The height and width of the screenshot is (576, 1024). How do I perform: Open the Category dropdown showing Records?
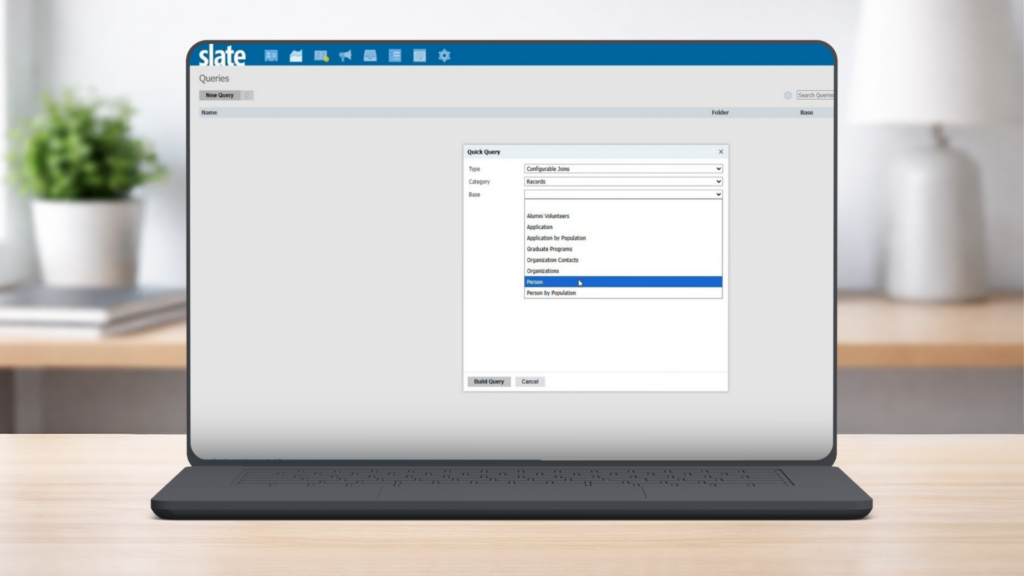(x=623, y=182)
